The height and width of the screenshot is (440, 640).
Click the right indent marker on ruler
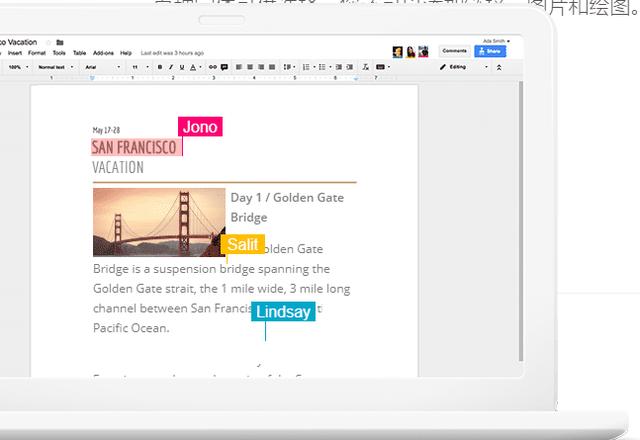click(356, 78)
